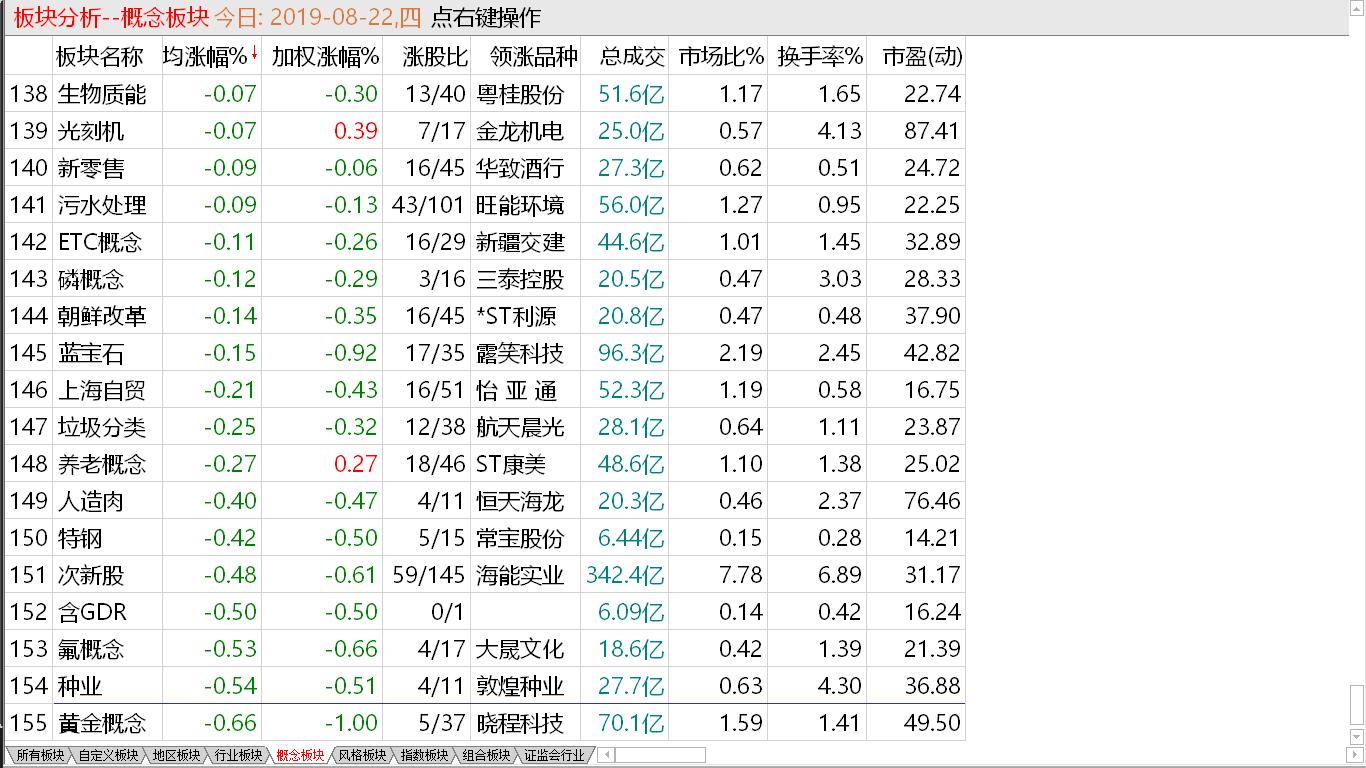1366x768 pixels.
Task: Select the 组合板块 tab
Action: 486,755
